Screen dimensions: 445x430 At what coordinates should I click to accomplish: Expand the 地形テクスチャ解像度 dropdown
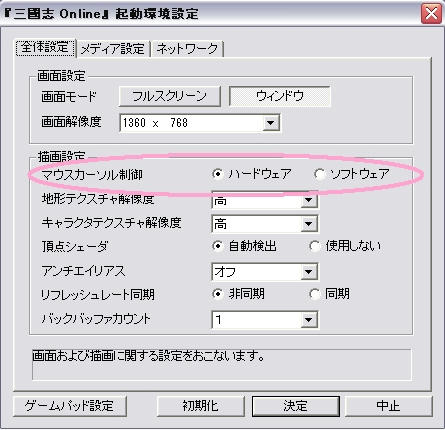(x=309, y=200)
